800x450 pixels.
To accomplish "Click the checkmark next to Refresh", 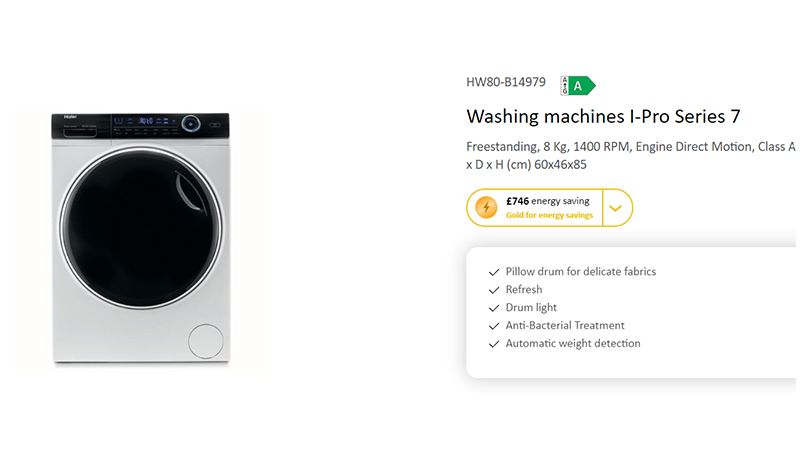I will (x=493, y=290).
